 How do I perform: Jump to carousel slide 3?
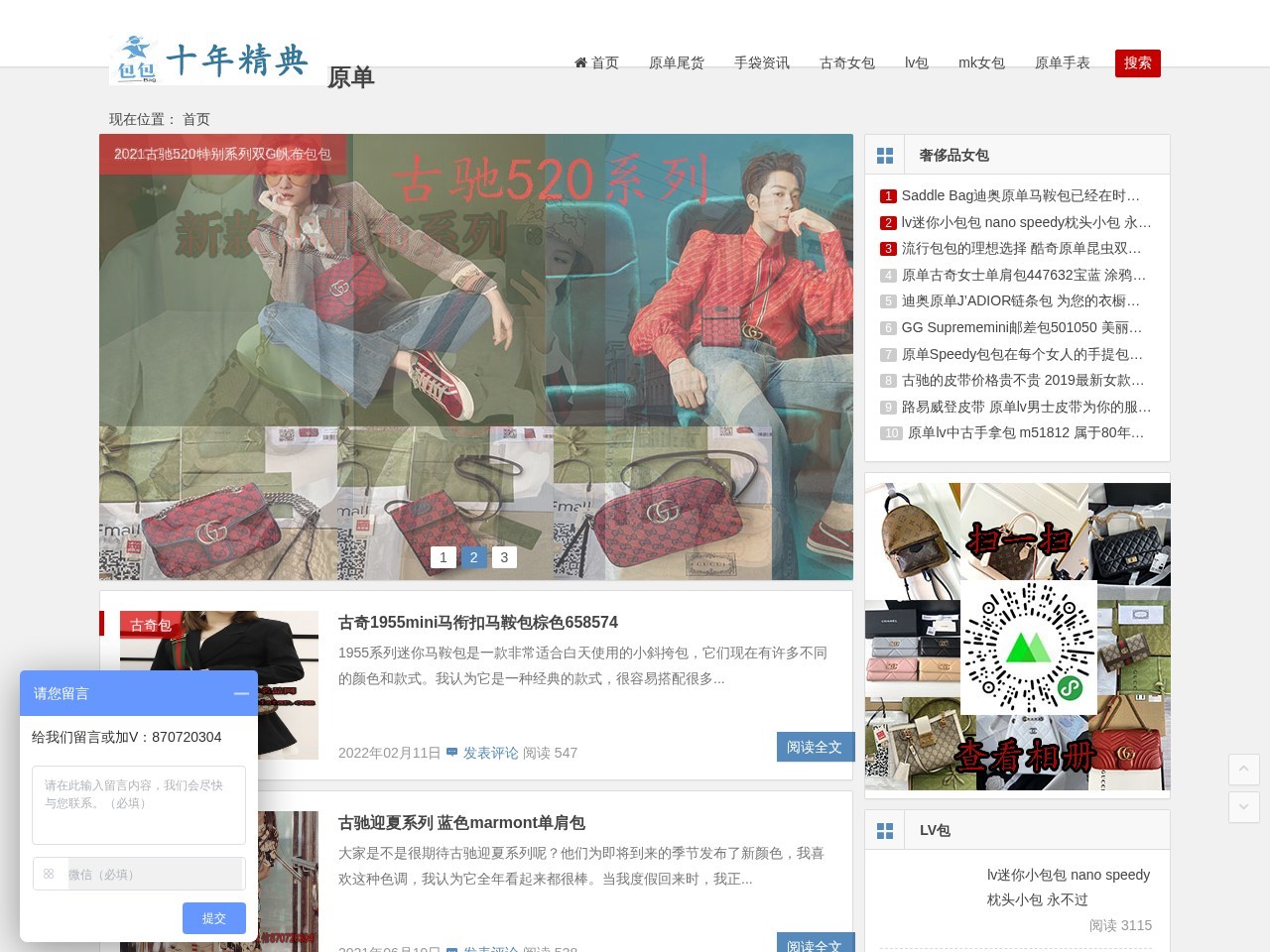tap(504, 557)
